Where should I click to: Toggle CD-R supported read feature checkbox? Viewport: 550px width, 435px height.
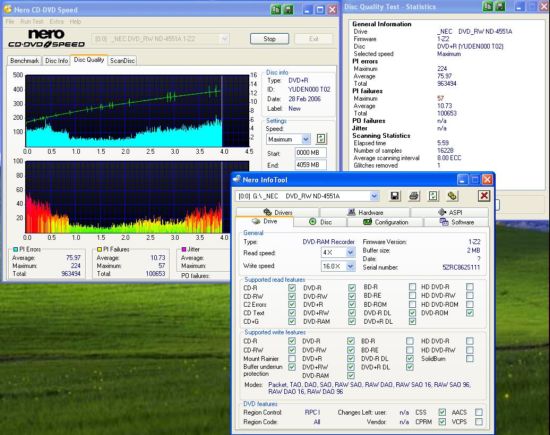(x=292, y=288)
